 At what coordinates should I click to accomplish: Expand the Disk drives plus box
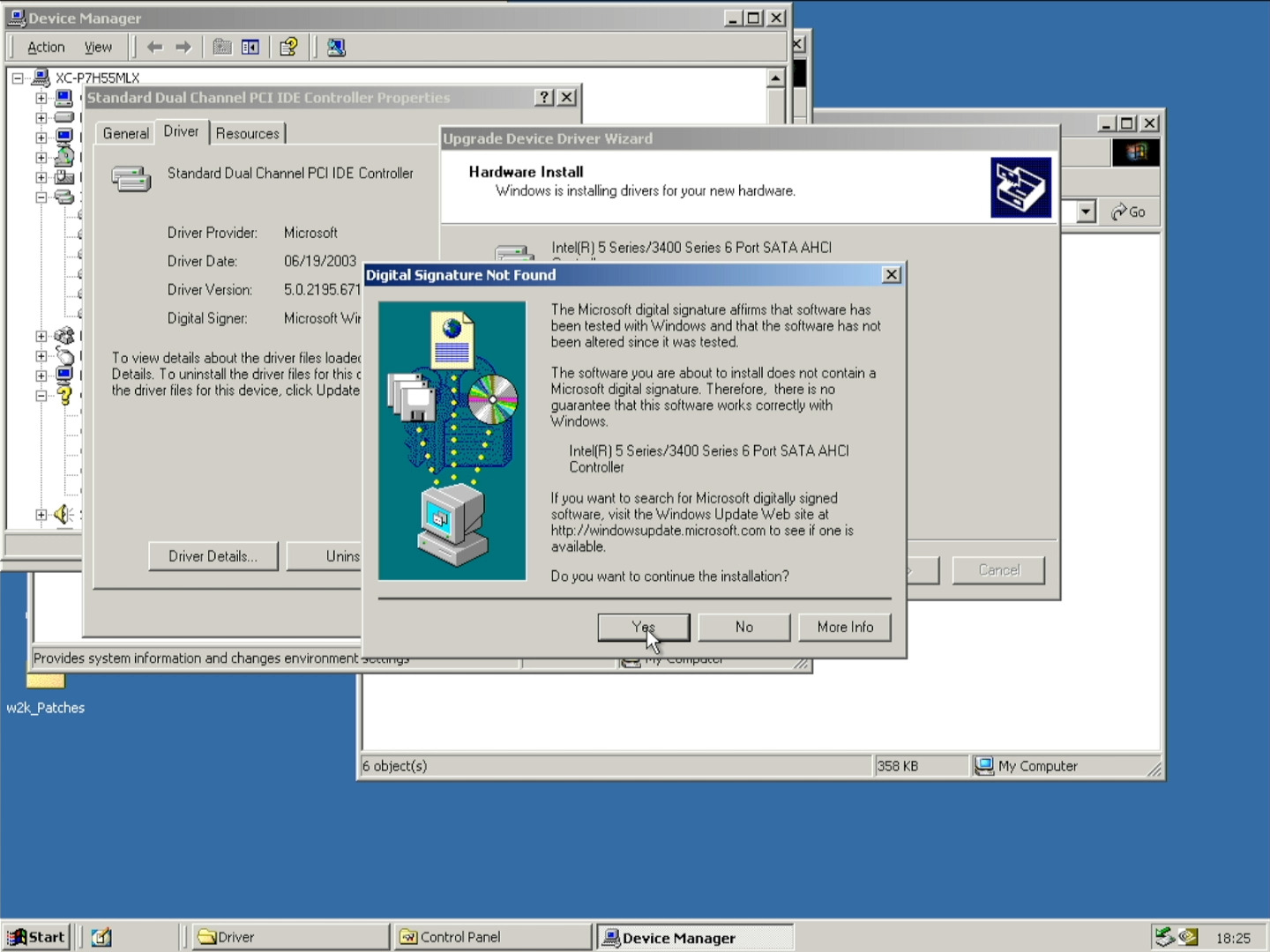[x=41, y=117]
